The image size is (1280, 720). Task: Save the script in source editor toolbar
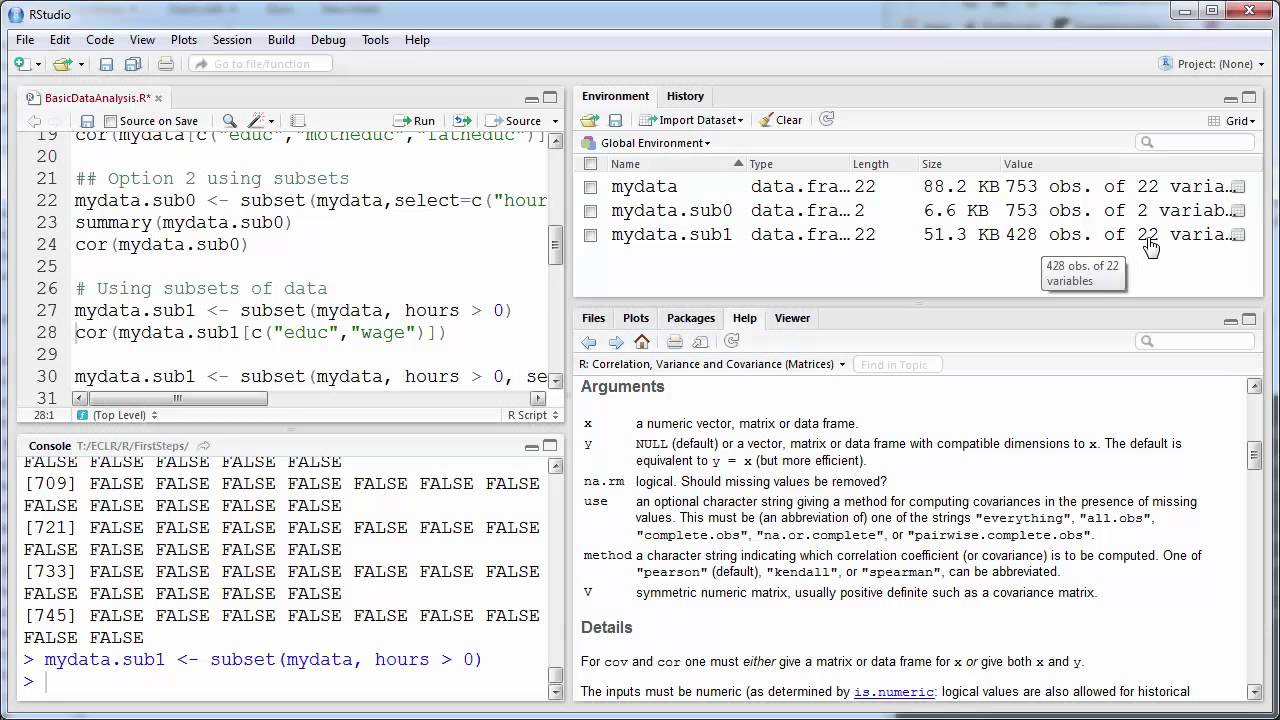[x=87, y=121]
